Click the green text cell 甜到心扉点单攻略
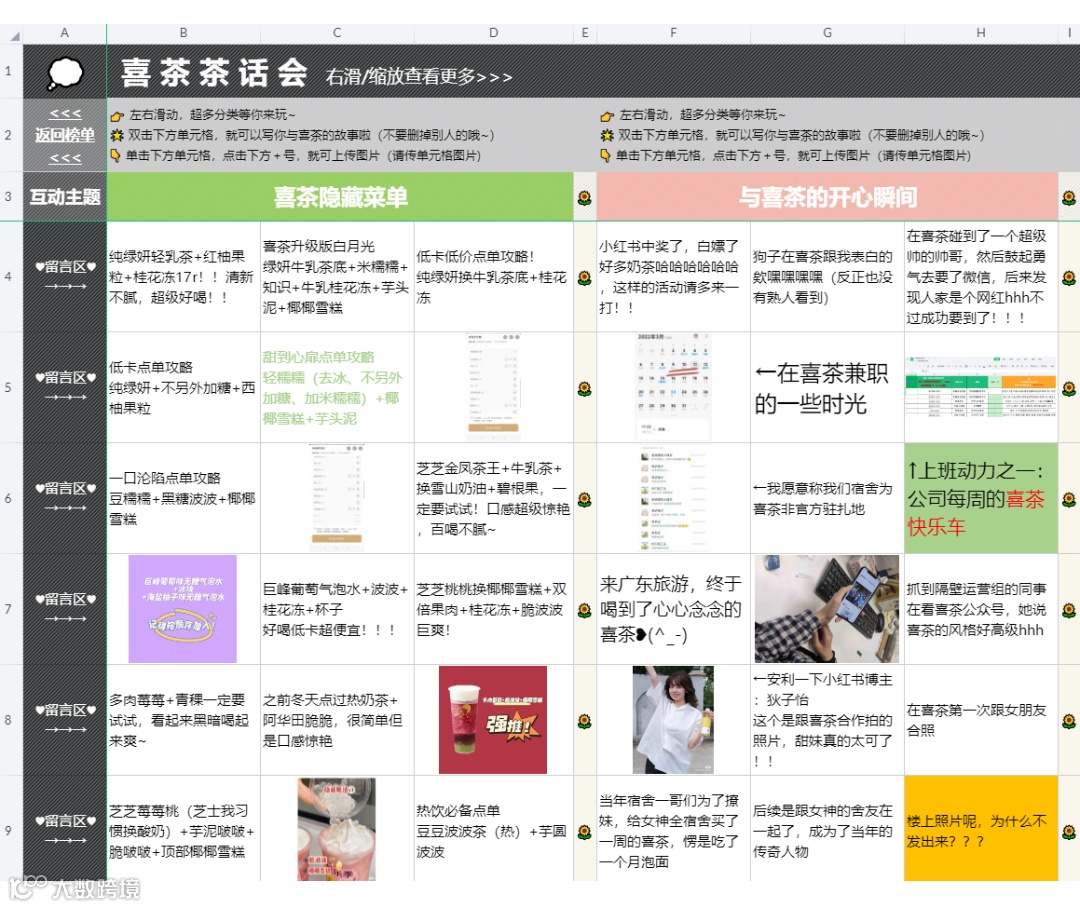1080x908 pixels. click(337, 387)
